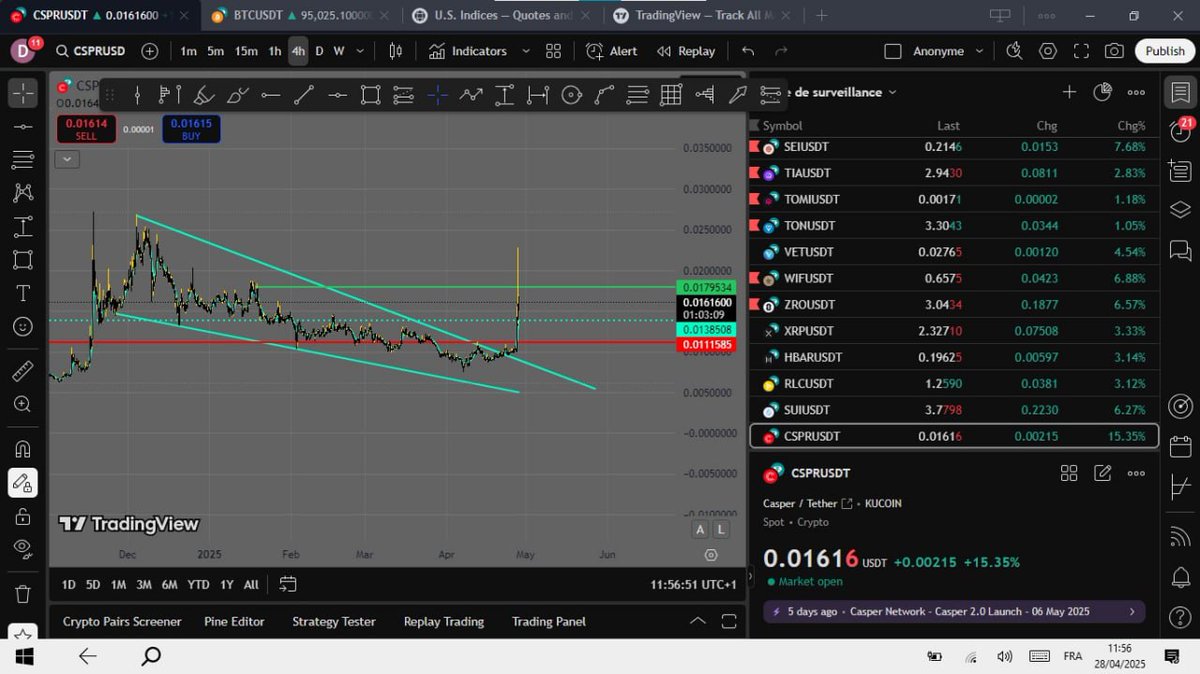Open notifications bell in right sidebar
The height and width of the screenshot is (674, 1200).
pyautogui.click(x=1180, y=577)
